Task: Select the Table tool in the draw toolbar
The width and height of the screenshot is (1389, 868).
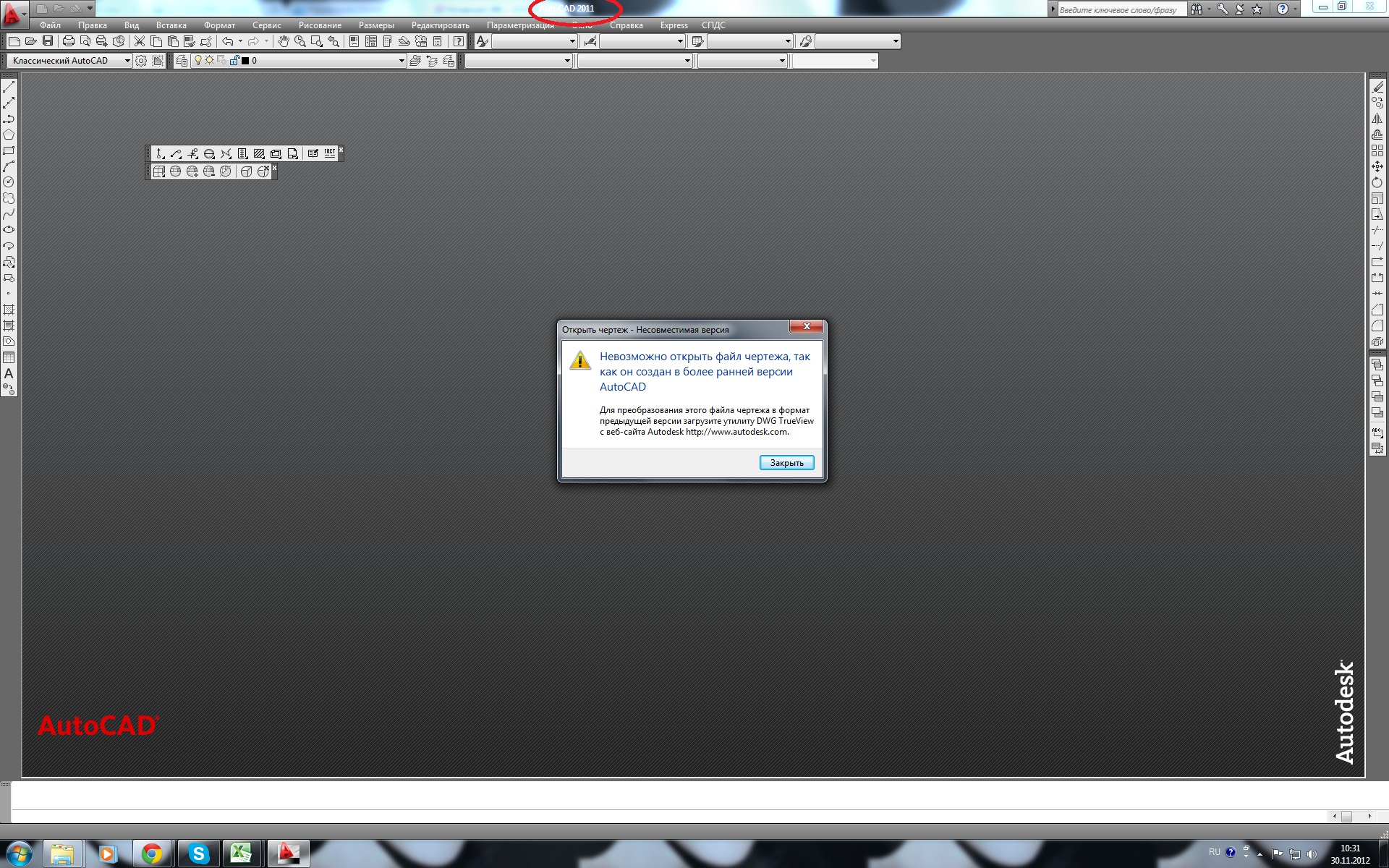Action: tap(9, 357)
